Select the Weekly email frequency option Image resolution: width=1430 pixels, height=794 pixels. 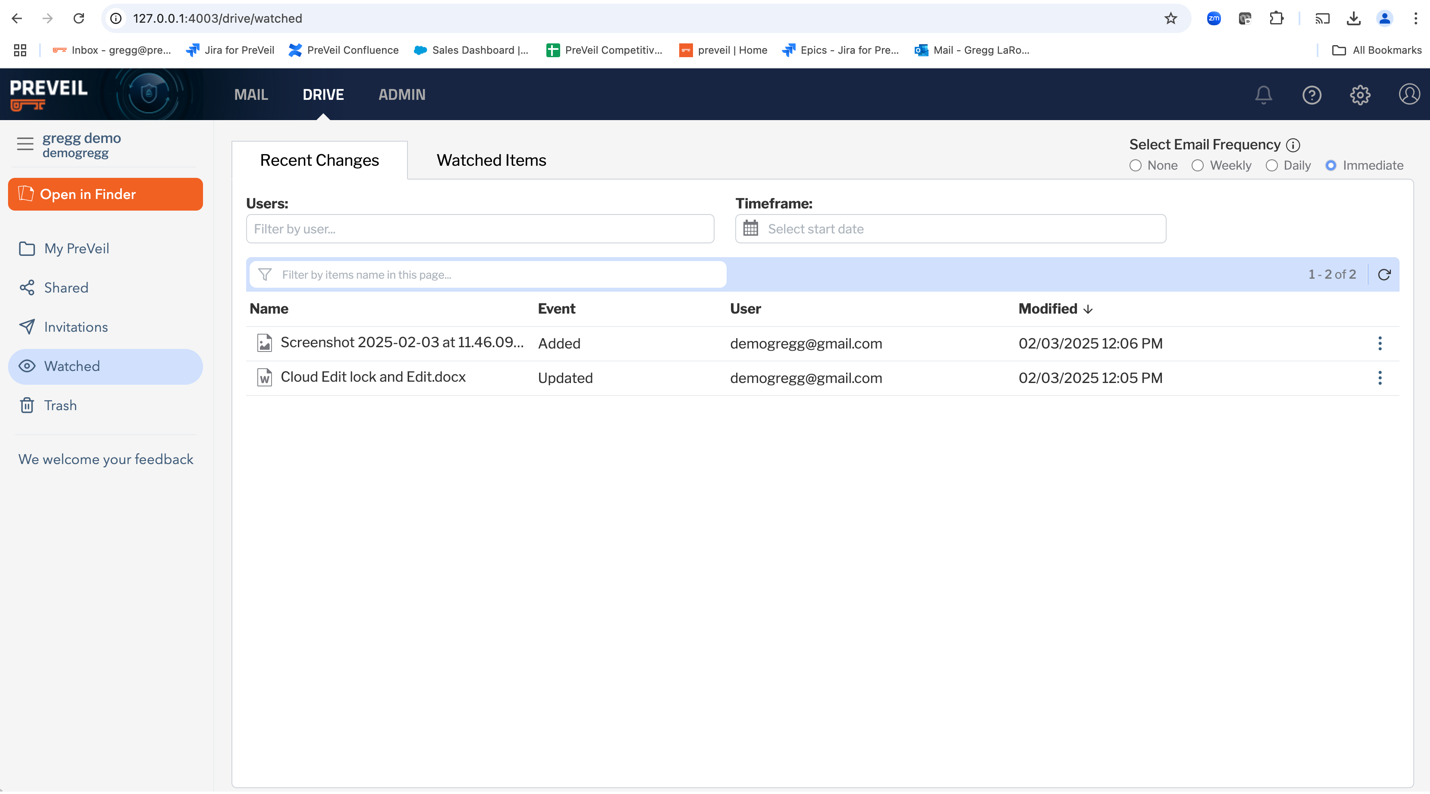(1197, 166)
